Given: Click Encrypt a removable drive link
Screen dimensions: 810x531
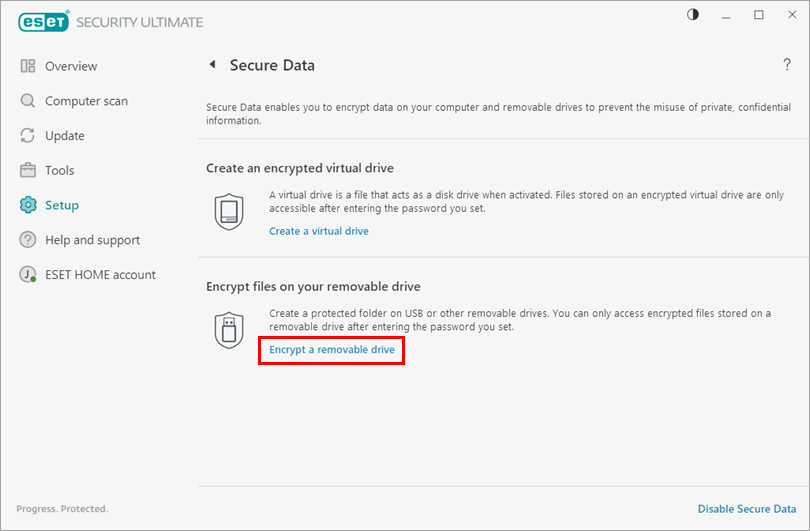Looking at the screenshot, I should coord(331,350).
